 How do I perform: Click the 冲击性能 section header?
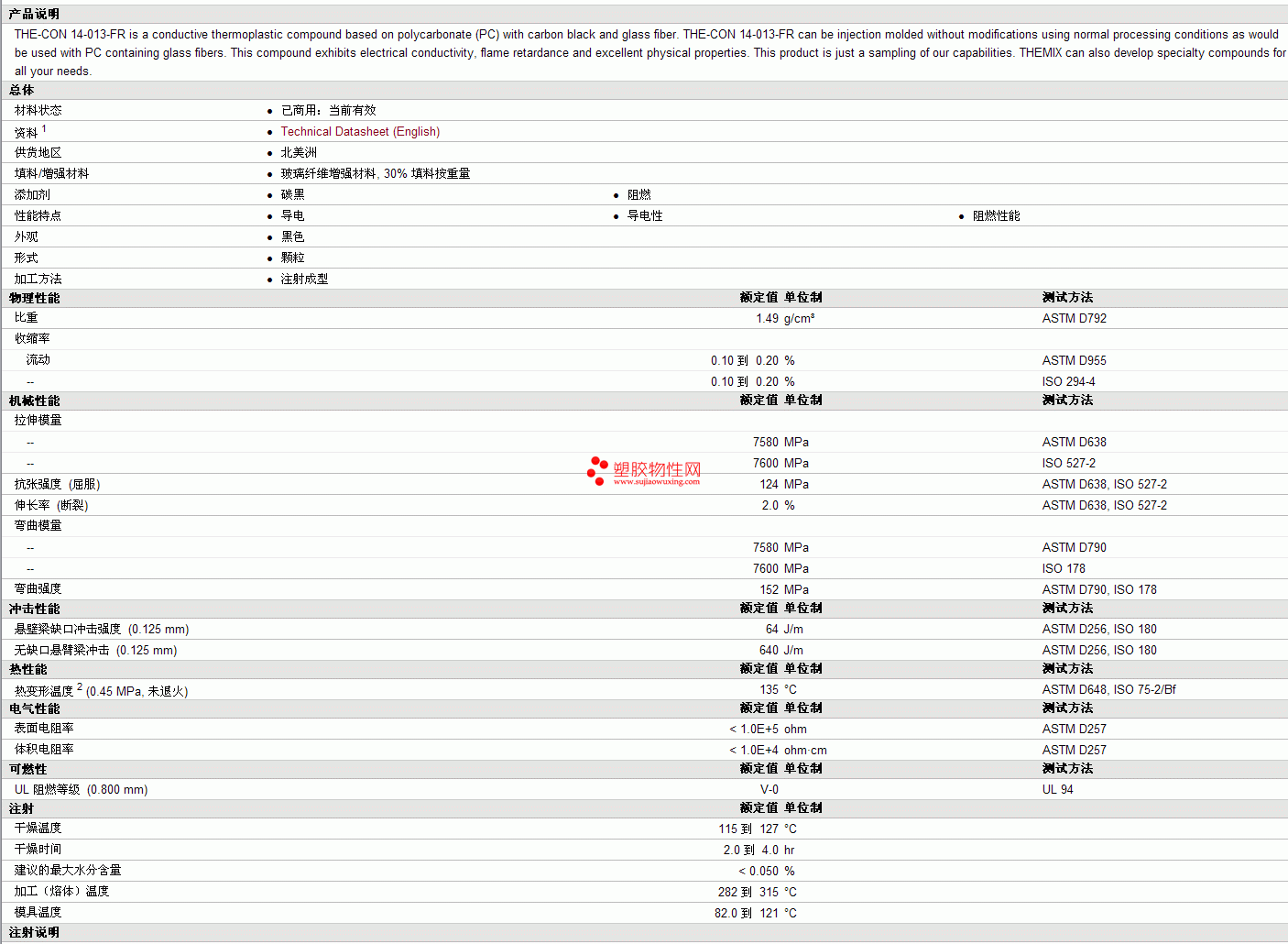35,609
